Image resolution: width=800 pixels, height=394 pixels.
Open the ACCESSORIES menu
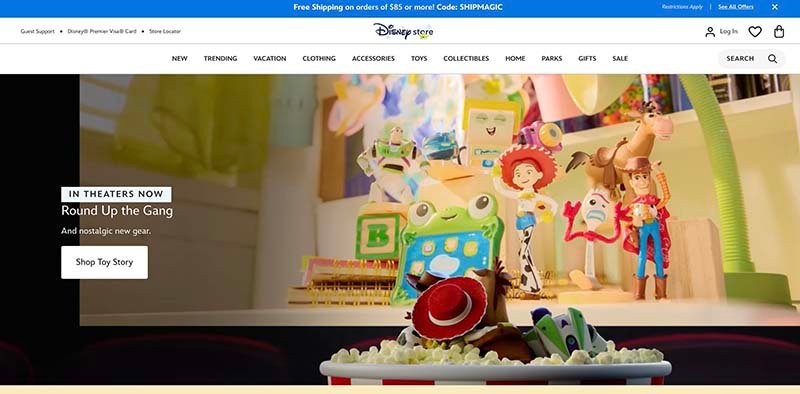click(x=373, y=59)
